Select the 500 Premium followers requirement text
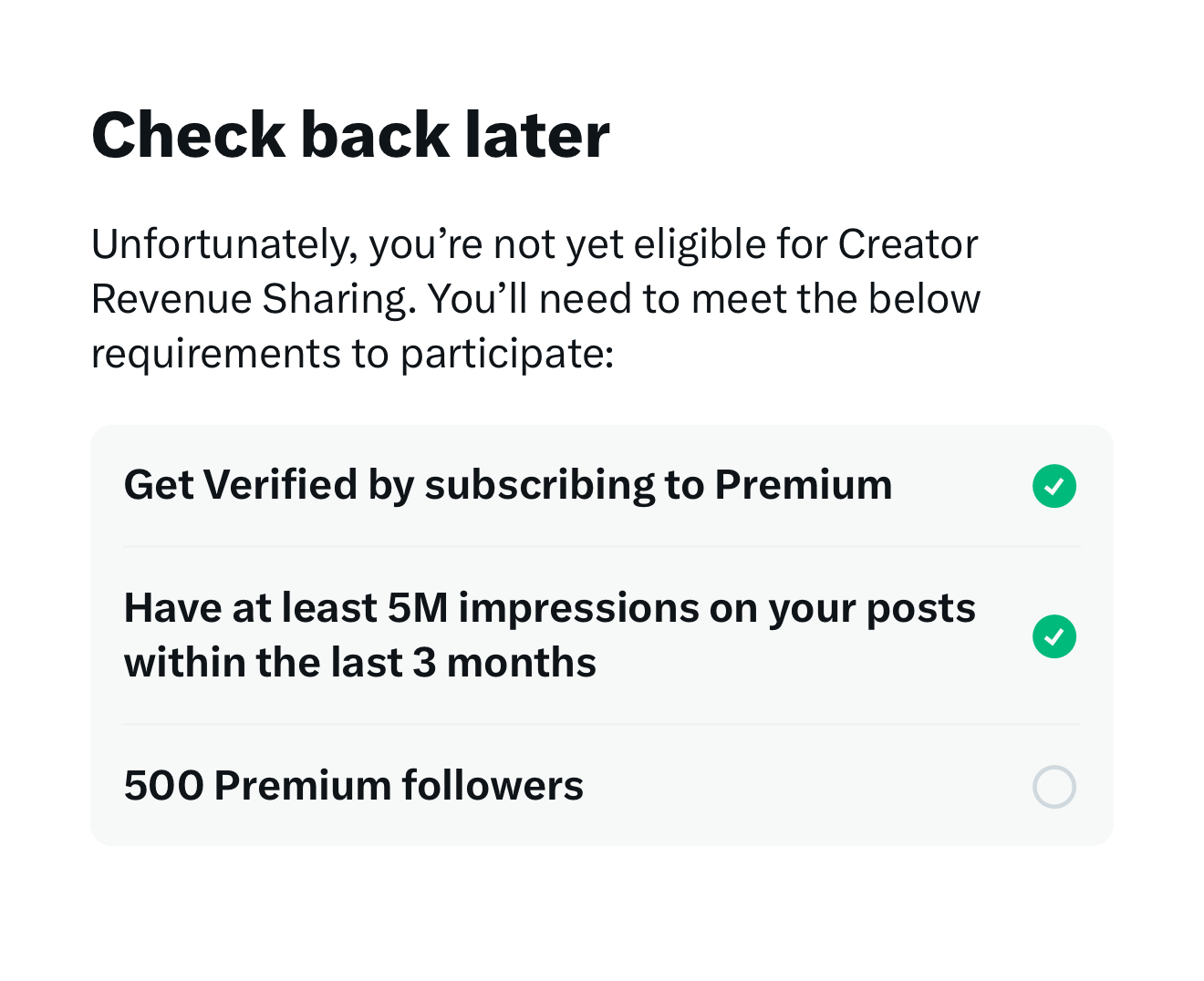Viewport: 1204px width, 981px height. point(354,786)
